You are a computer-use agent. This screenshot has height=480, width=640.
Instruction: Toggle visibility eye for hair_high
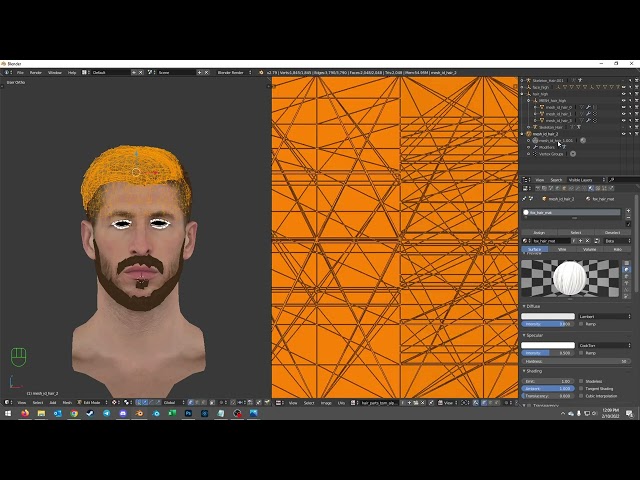[623, 94]
